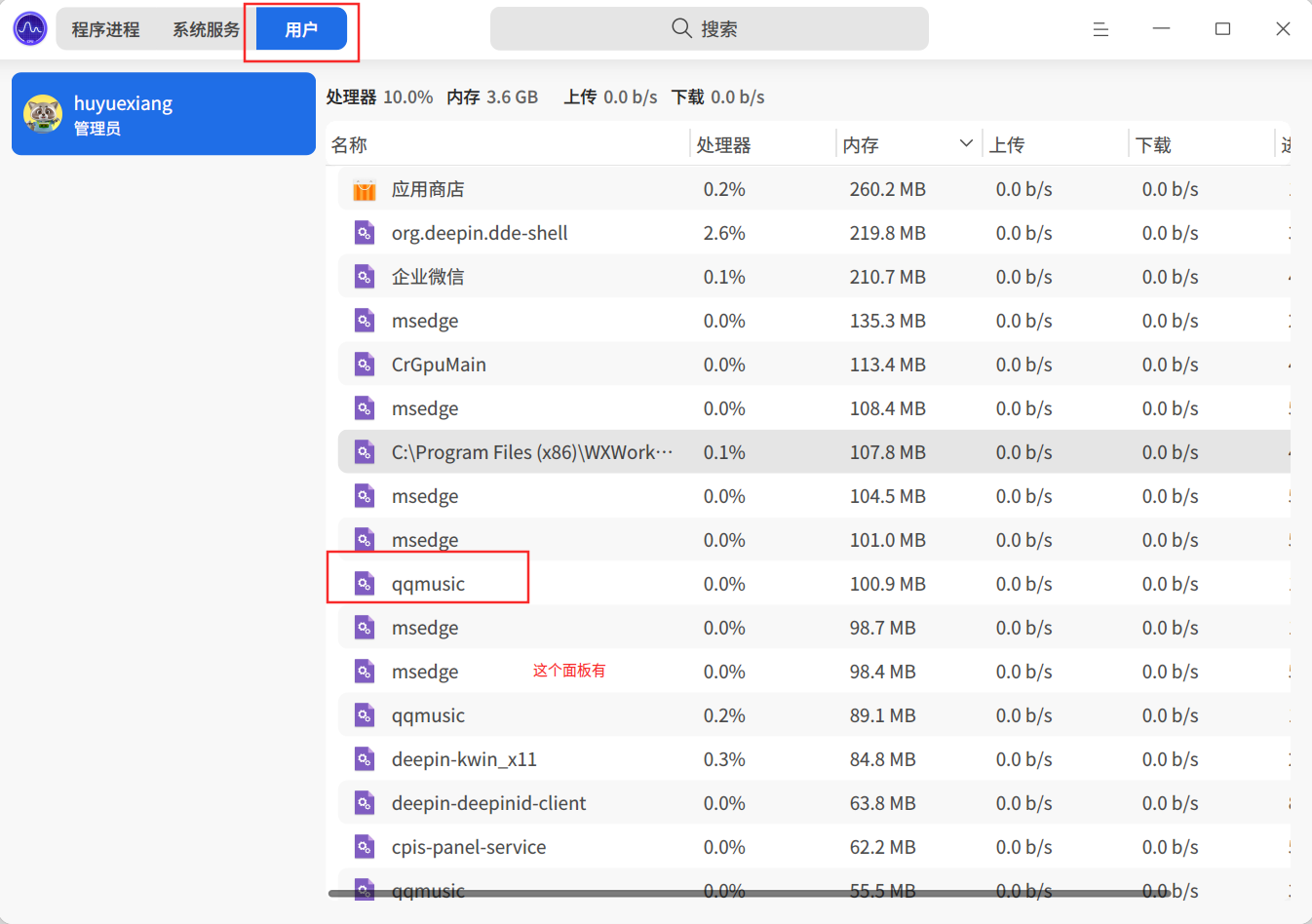Click the cpis-panel-service process icon

pos(365,847)
